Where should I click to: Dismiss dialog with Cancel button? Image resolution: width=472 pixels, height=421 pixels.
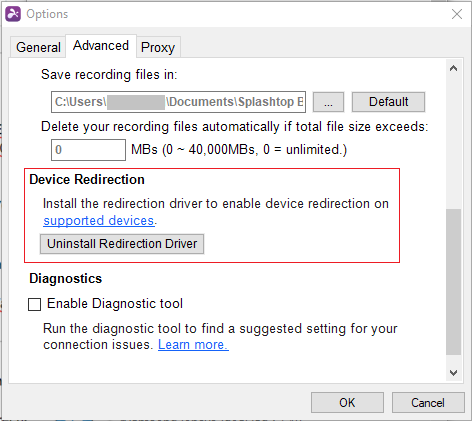pos(428,403)
